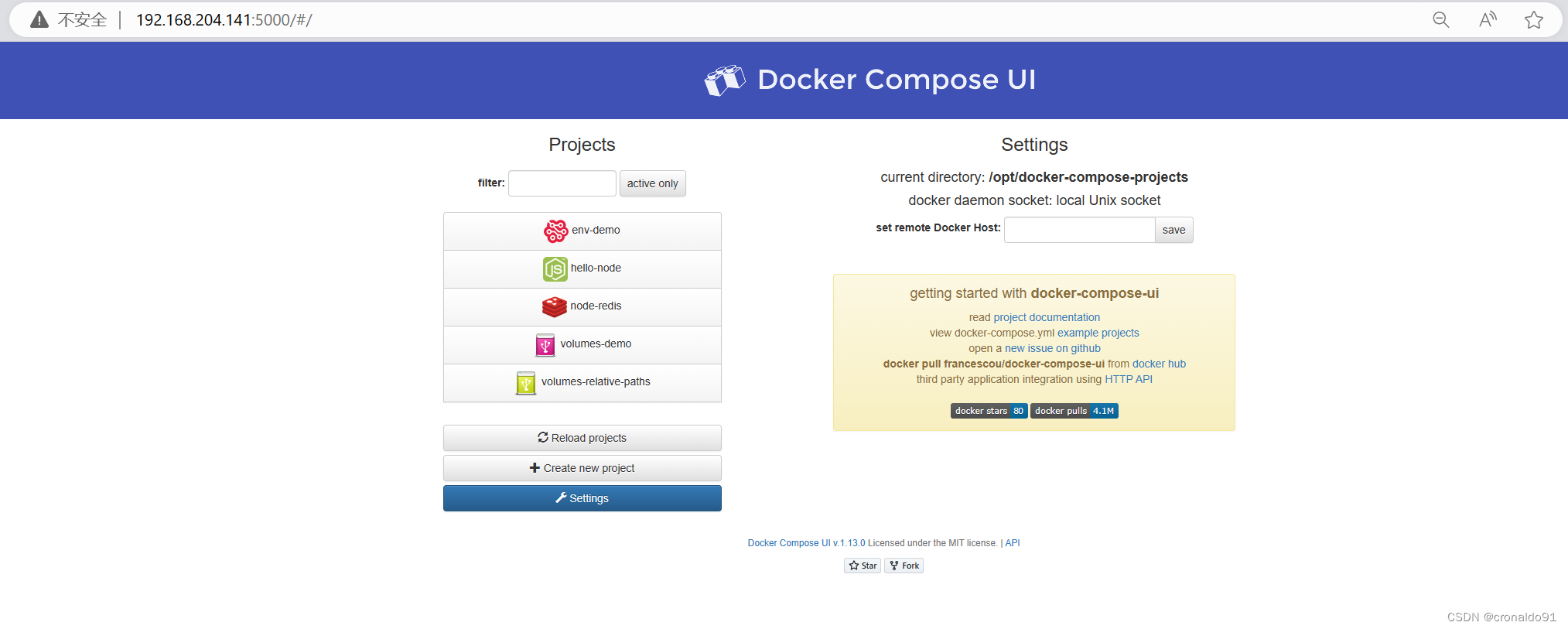1568x629 pixels.
Task: Add page to favorites with star icon
Action: pyautogui.click(x=1534, y=19)
